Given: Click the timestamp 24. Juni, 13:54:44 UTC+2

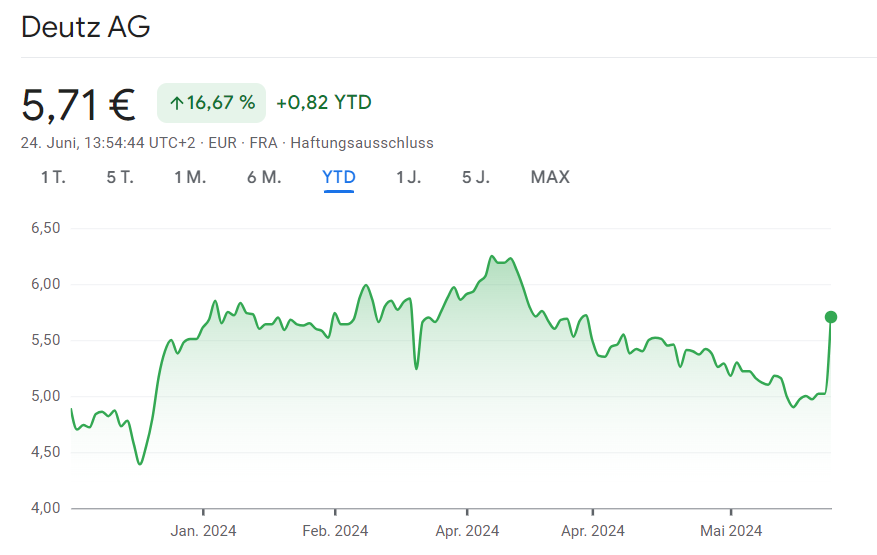Looking at the screenshot, I should pos(108,143).
